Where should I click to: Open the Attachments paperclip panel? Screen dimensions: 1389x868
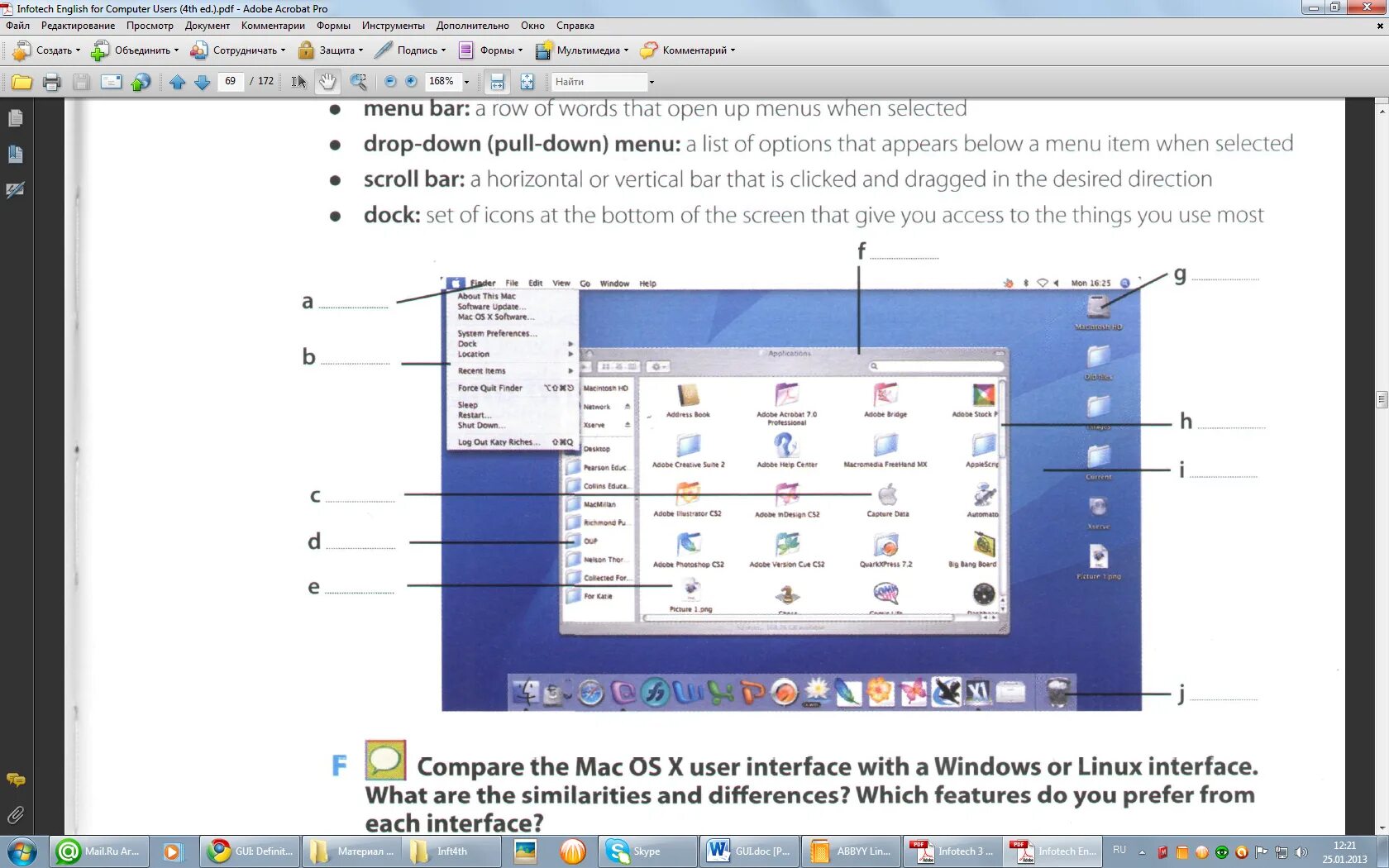[16, 815]
